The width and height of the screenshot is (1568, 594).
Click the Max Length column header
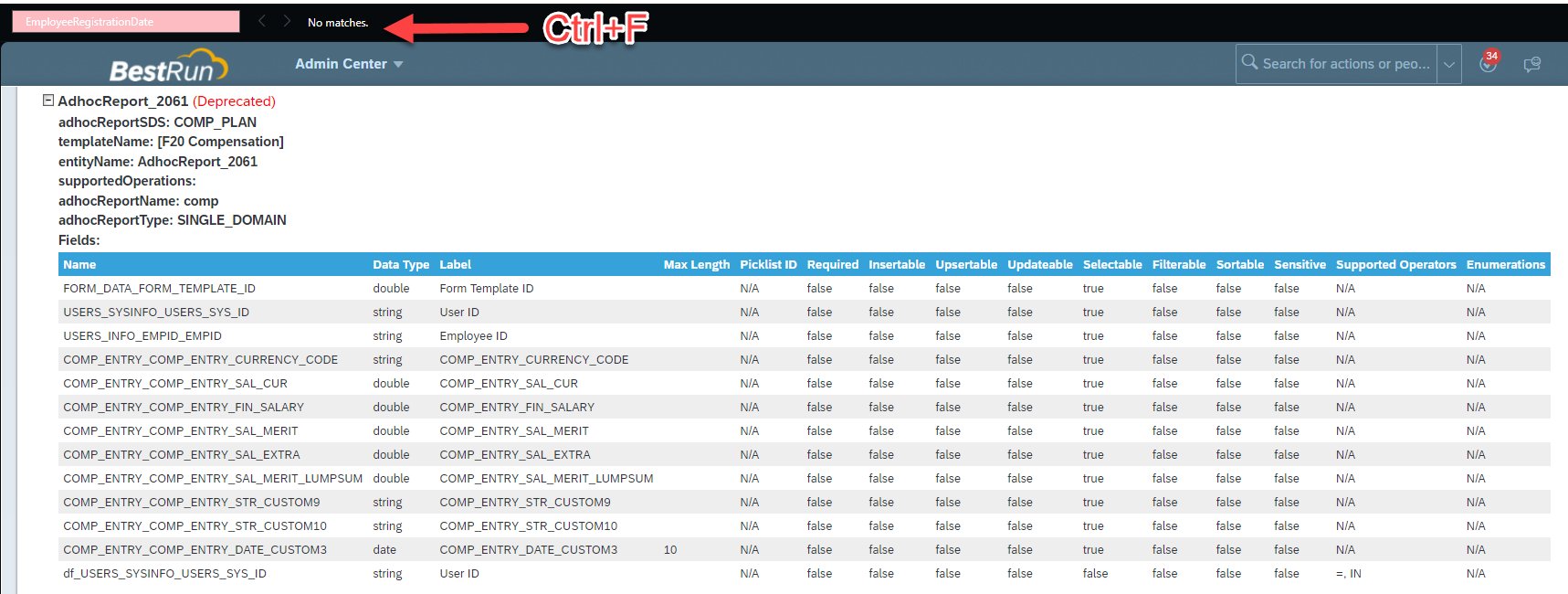[x=697, y=264]
